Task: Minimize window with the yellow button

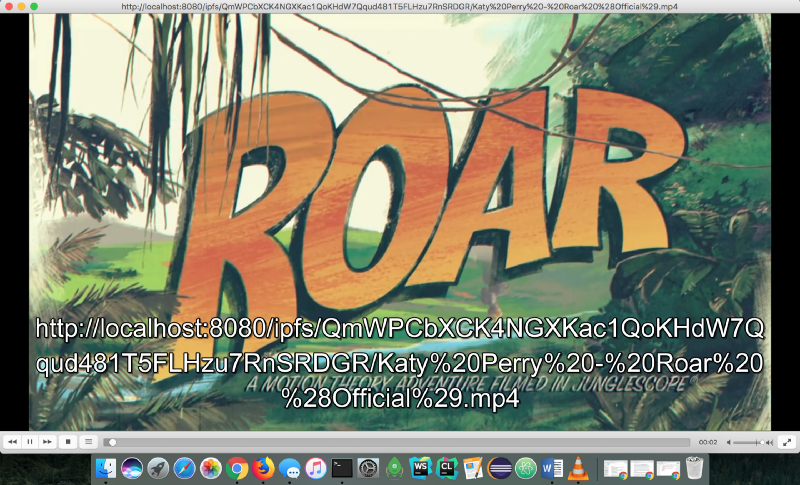Action: pyautogui.click(x=21, y=7)
